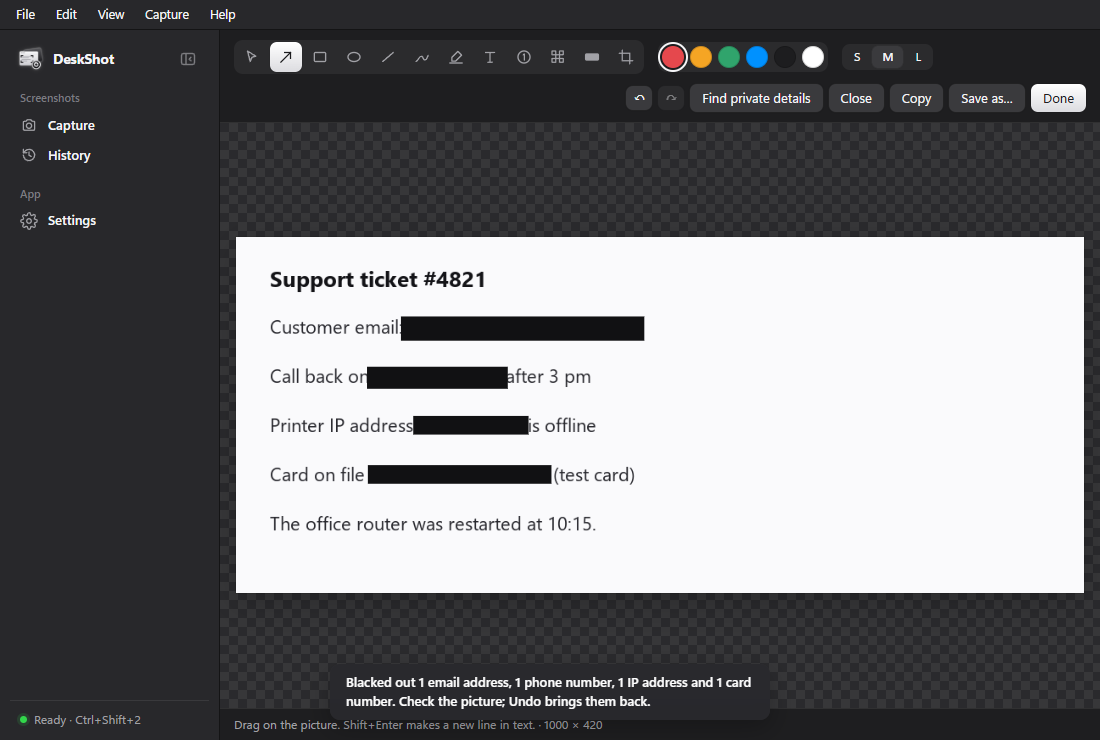1100x740 pixels.
Task: Collapse the sidebar with the panel icon
Action: [x=188, y=59]
